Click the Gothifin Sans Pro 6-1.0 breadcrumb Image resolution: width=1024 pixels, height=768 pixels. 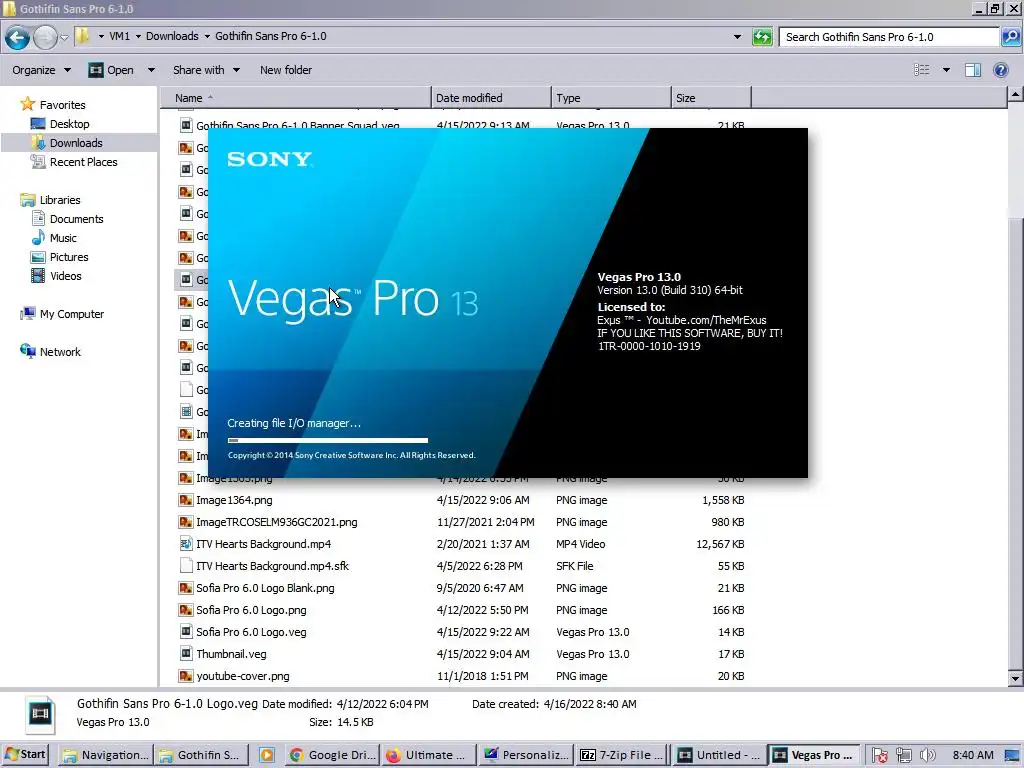click(270, 36)
